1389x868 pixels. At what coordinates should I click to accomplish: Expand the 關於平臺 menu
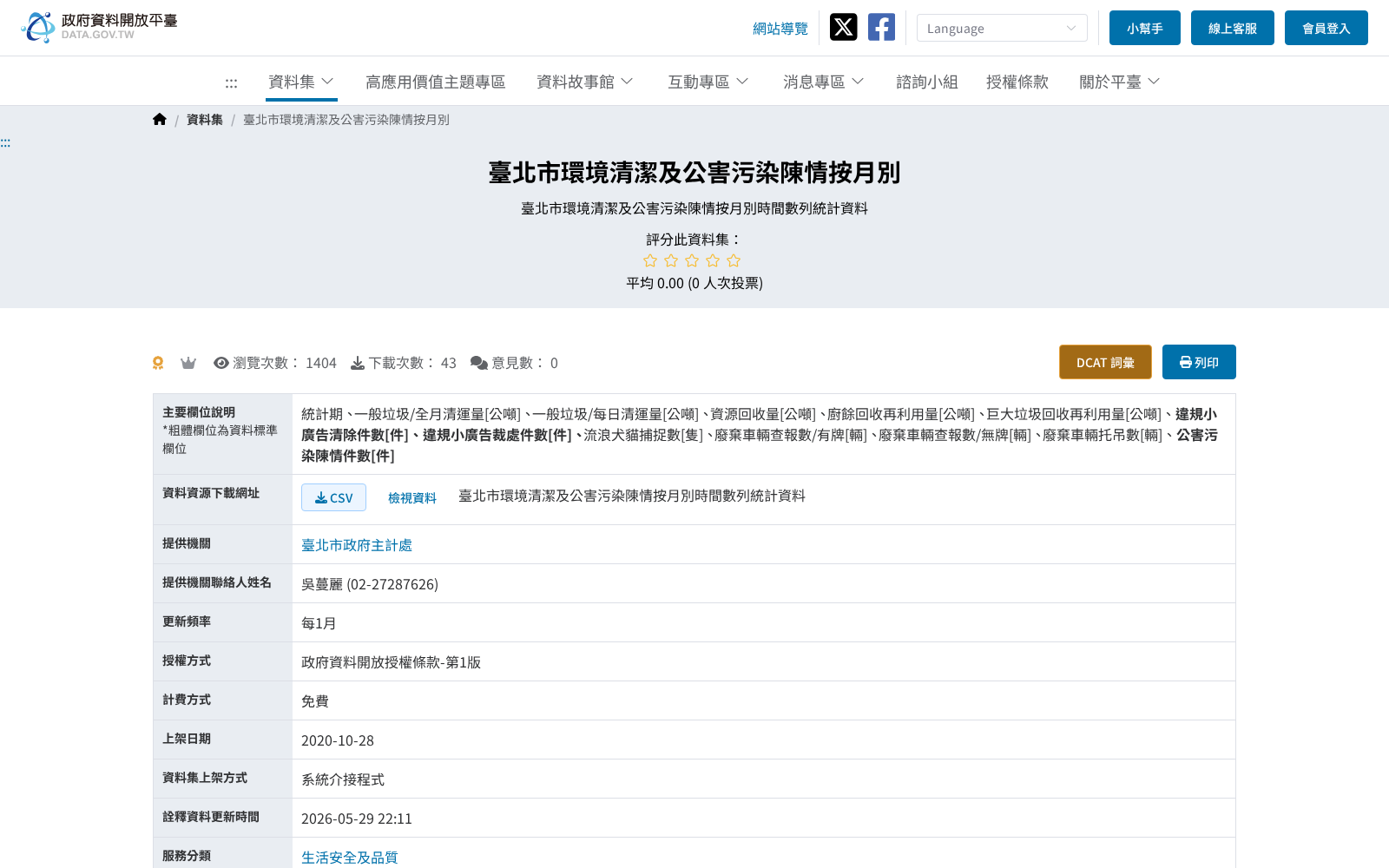click(1120, 82)
